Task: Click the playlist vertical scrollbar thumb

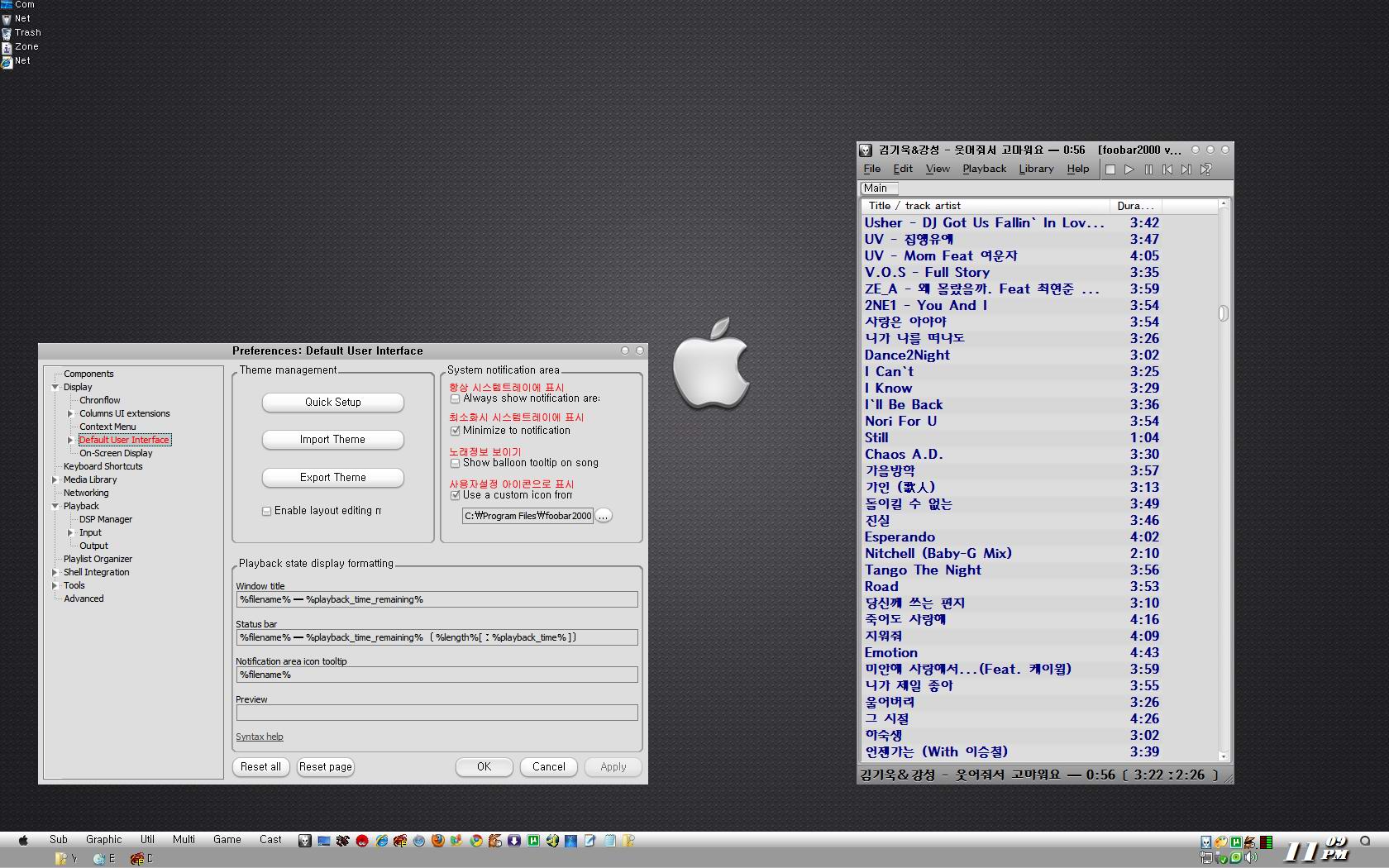Action: (x=1224, y=313)
